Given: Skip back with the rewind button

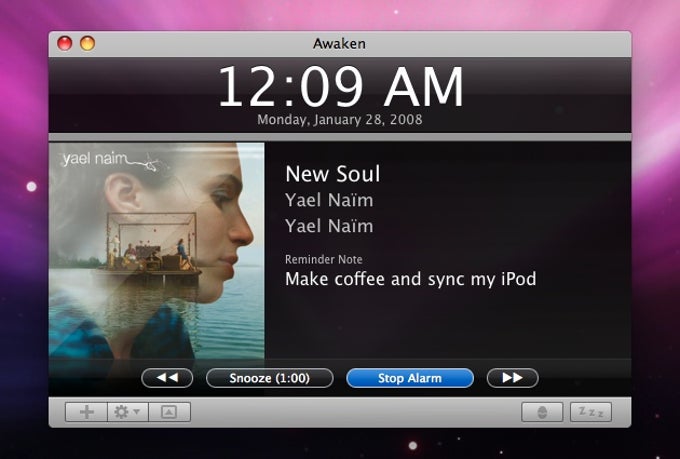Looking at the screenshot, I should point(167,378).
